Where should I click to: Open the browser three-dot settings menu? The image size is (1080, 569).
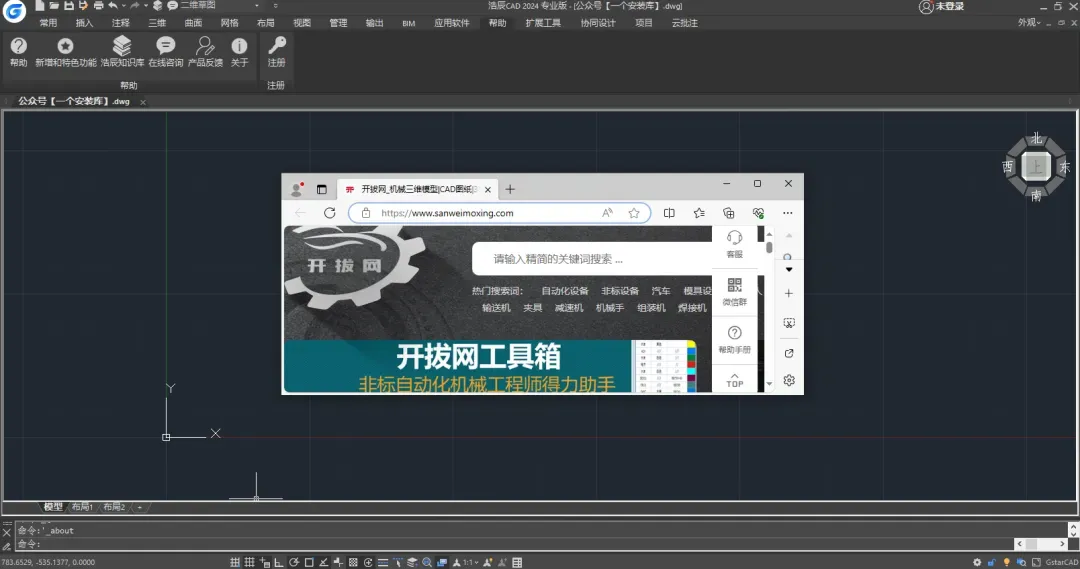click(788, 213)
